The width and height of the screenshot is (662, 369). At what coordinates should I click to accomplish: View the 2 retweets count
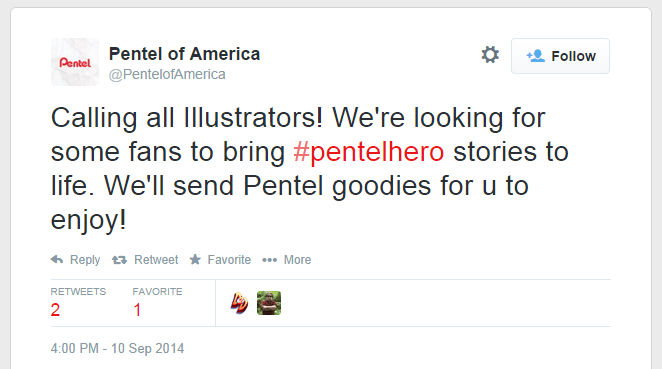click(x=55, y=310)
